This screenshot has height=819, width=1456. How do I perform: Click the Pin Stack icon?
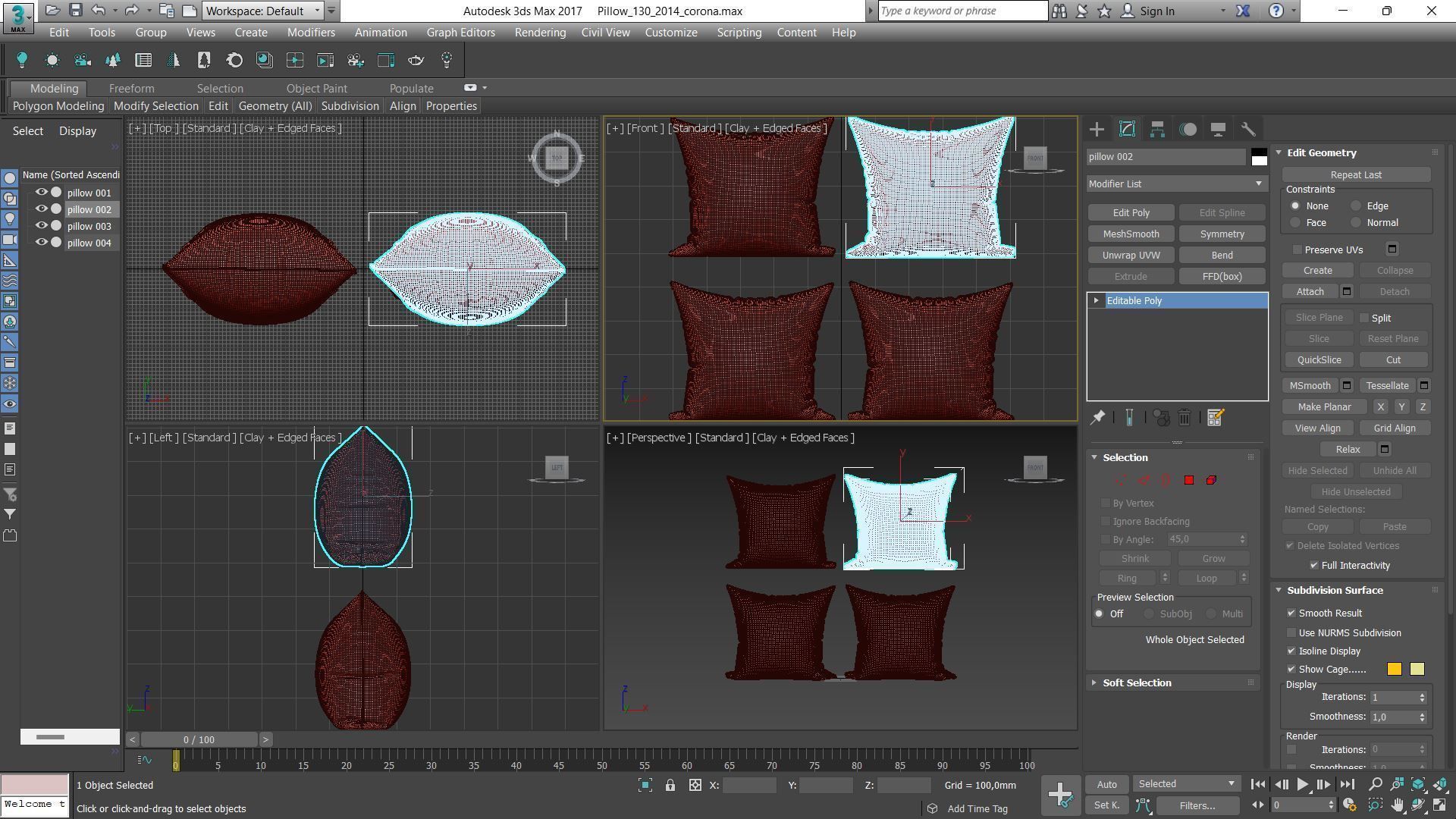click(1097, 418)
